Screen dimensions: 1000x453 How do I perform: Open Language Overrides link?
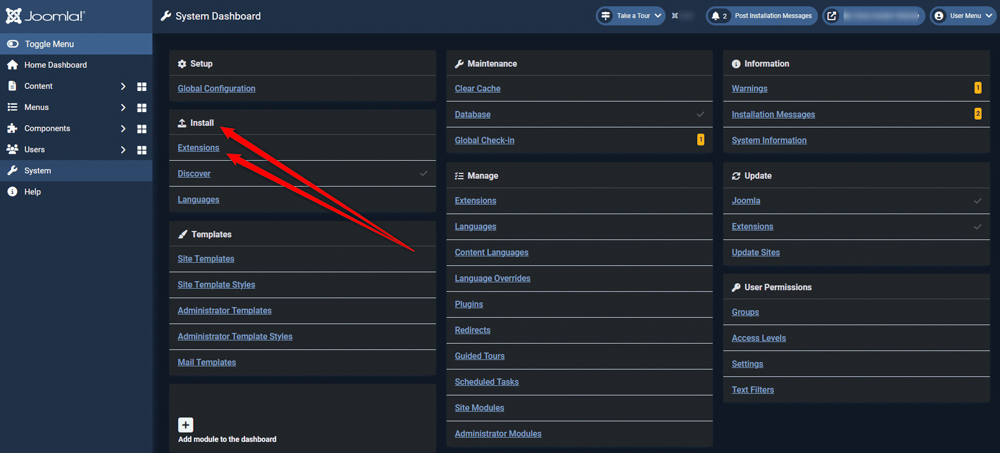[x=492, y=278]
